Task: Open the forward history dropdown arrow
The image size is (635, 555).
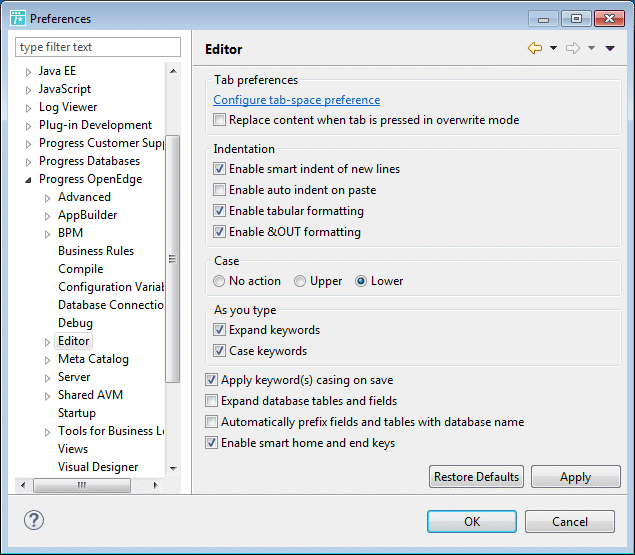Action: (x=591, y=48)
